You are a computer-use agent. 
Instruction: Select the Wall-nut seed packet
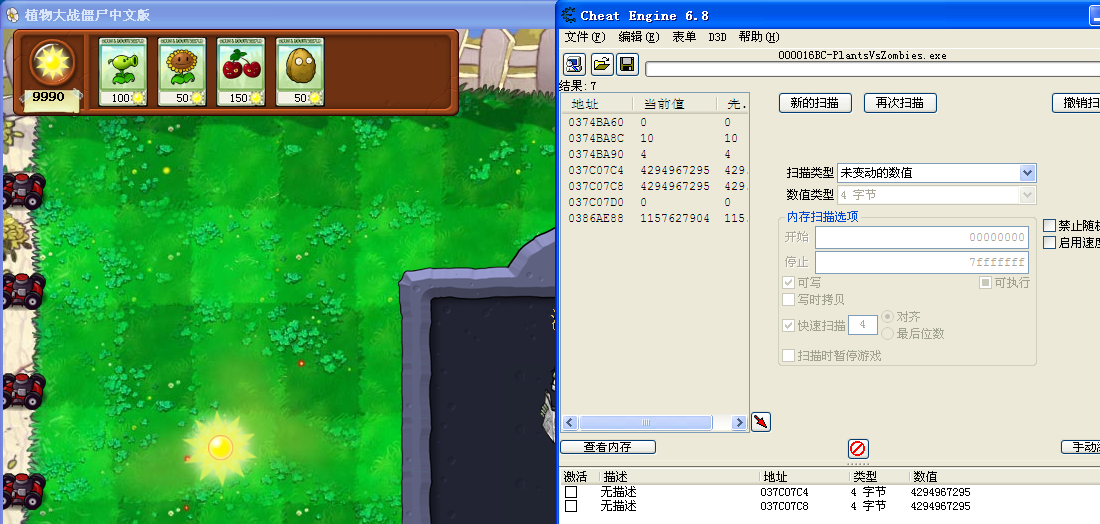pyautogui.click(x=300, y=72)
